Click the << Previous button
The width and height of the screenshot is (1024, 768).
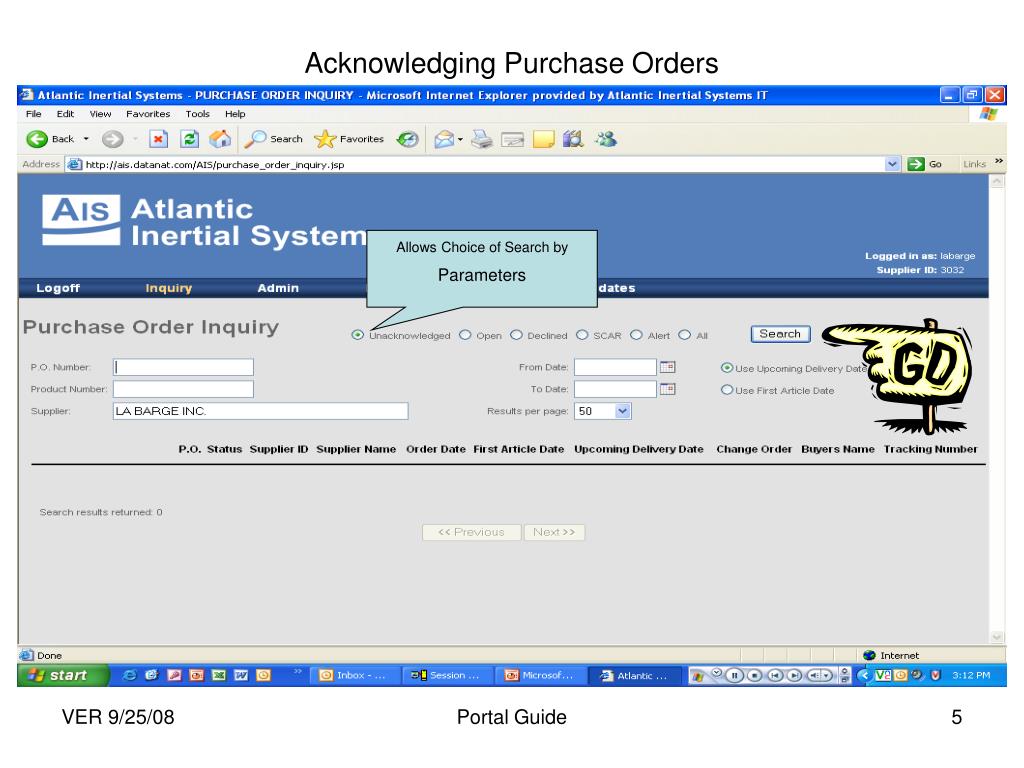472,532
